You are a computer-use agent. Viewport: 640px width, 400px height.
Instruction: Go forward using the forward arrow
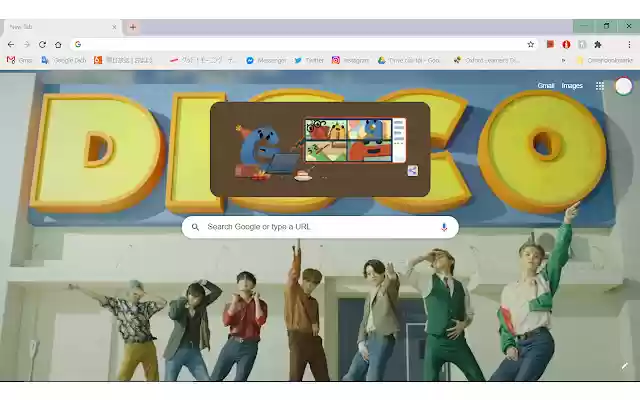tap(27, 44)
